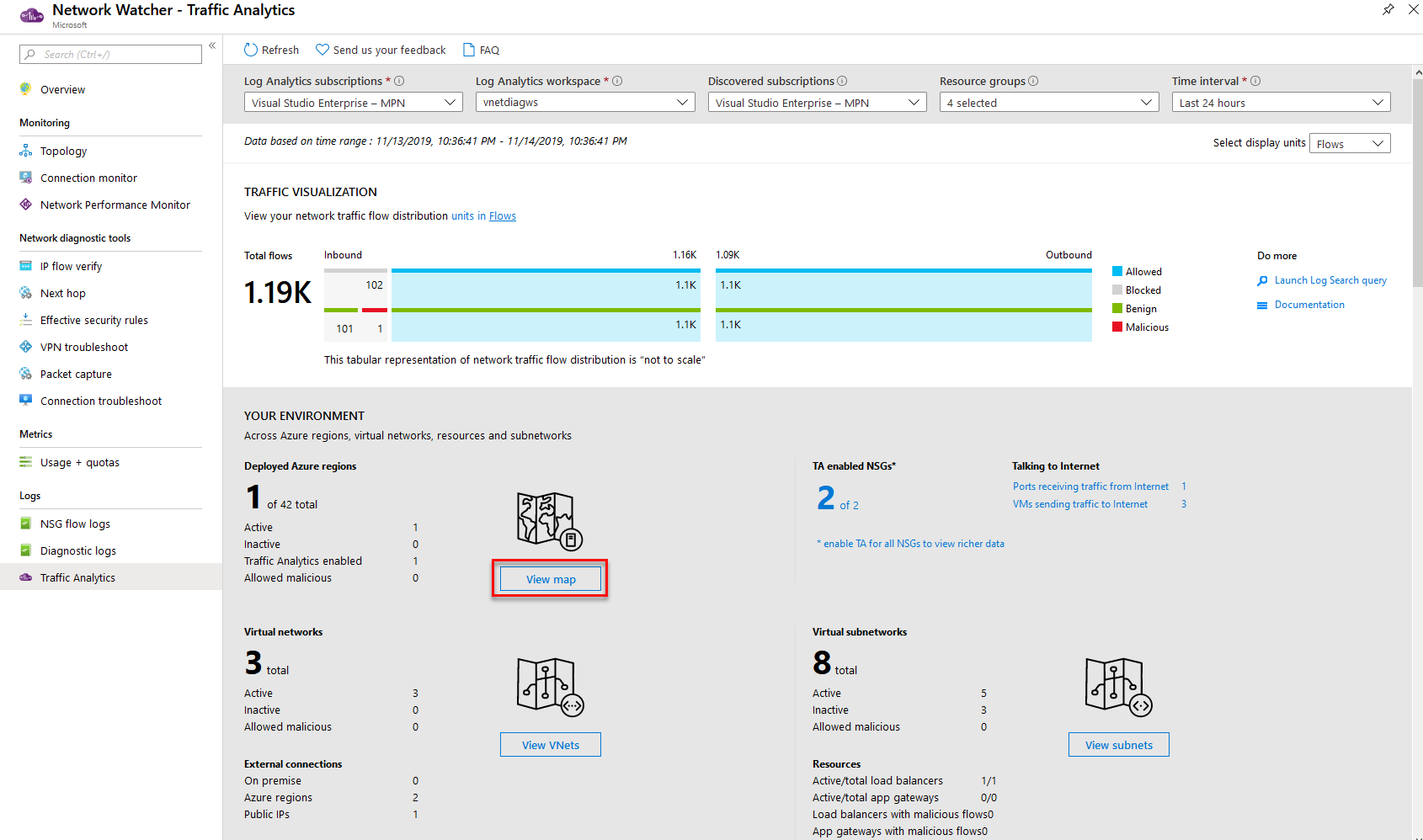Select Traffic Analytics in sidebar
This screenshot has width=1423, height=840.
pos(111,577)
